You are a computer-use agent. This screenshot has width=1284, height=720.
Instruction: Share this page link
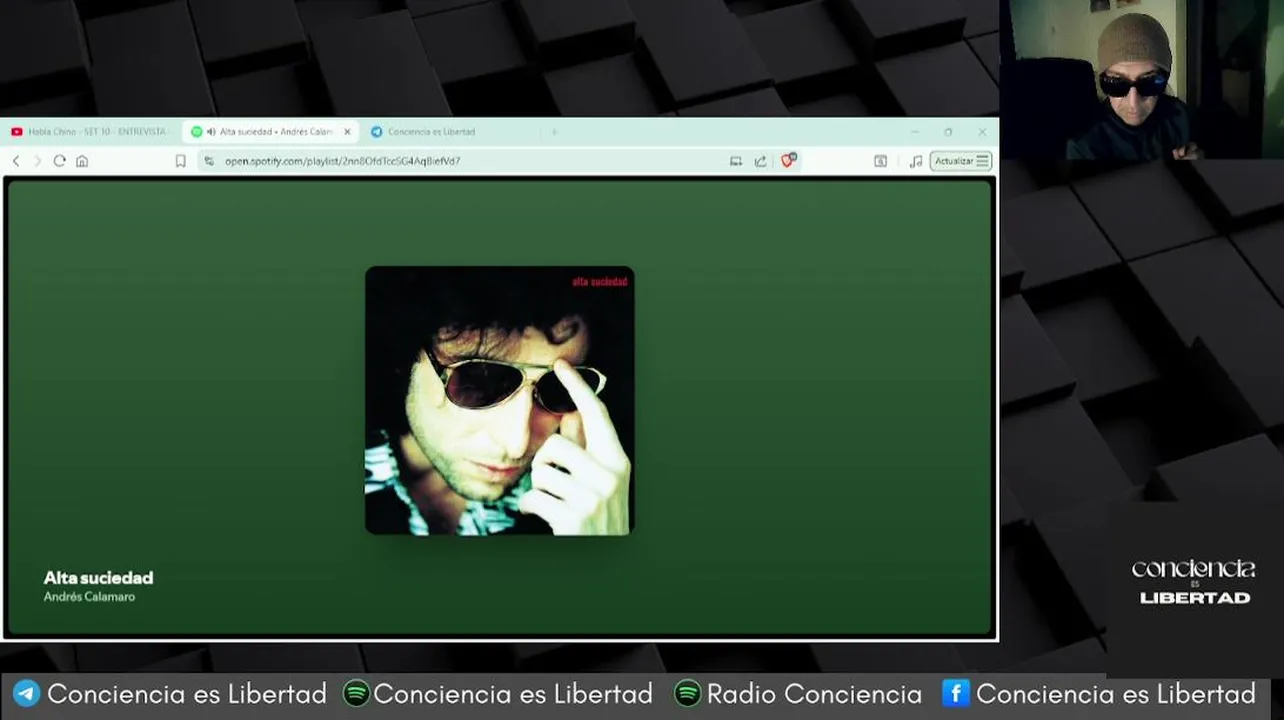(761, 161)
